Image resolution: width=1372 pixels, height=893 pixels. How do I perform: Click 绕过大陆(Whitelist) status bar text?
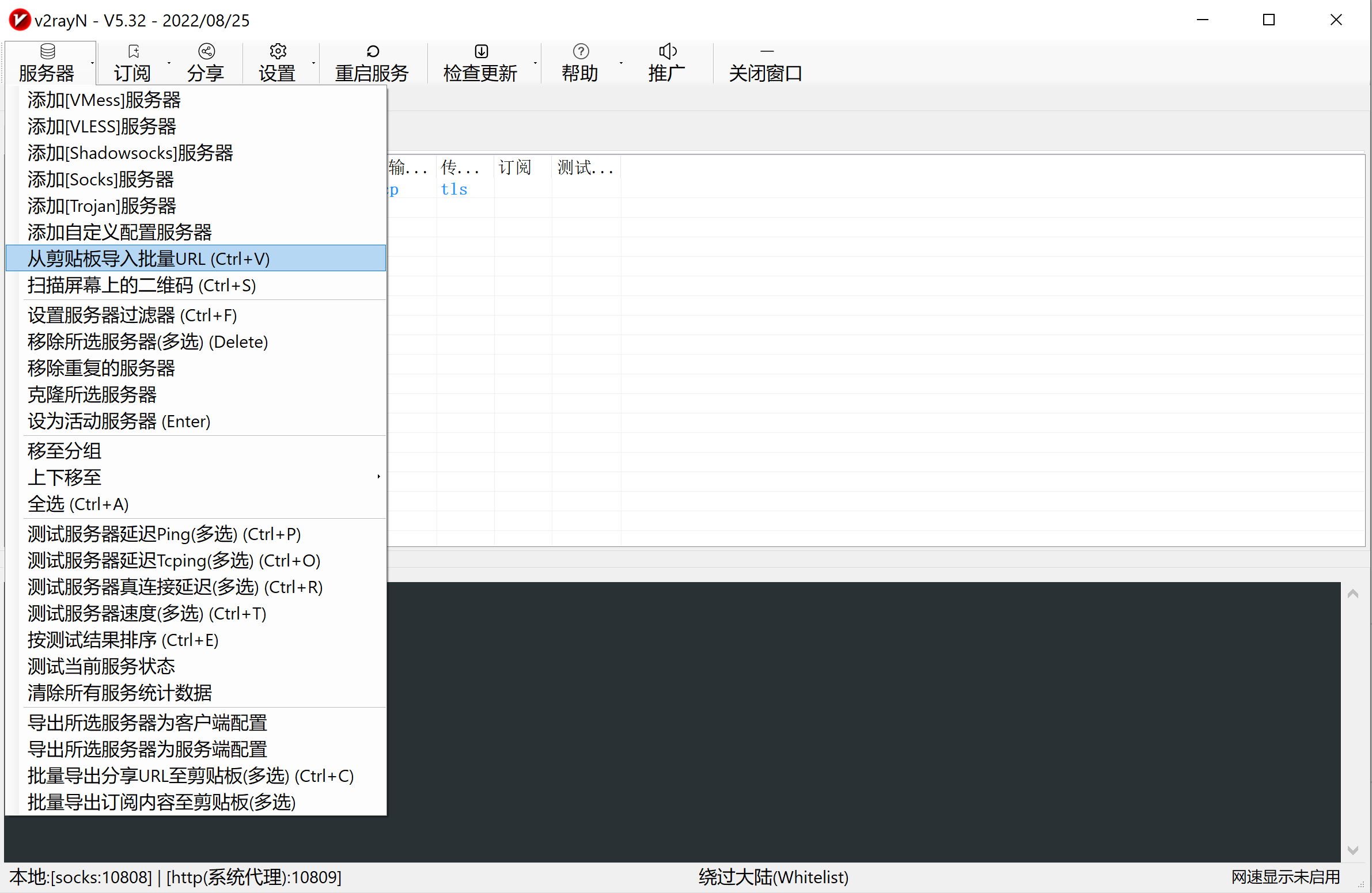774,877
